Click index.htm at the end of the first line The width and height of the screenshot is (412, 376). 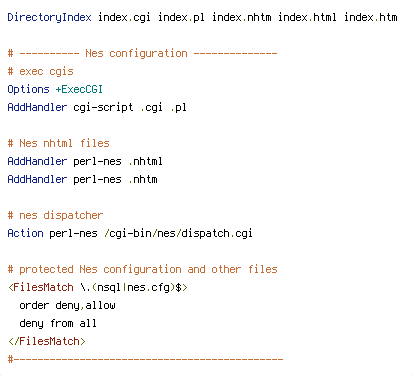(370, 17)
